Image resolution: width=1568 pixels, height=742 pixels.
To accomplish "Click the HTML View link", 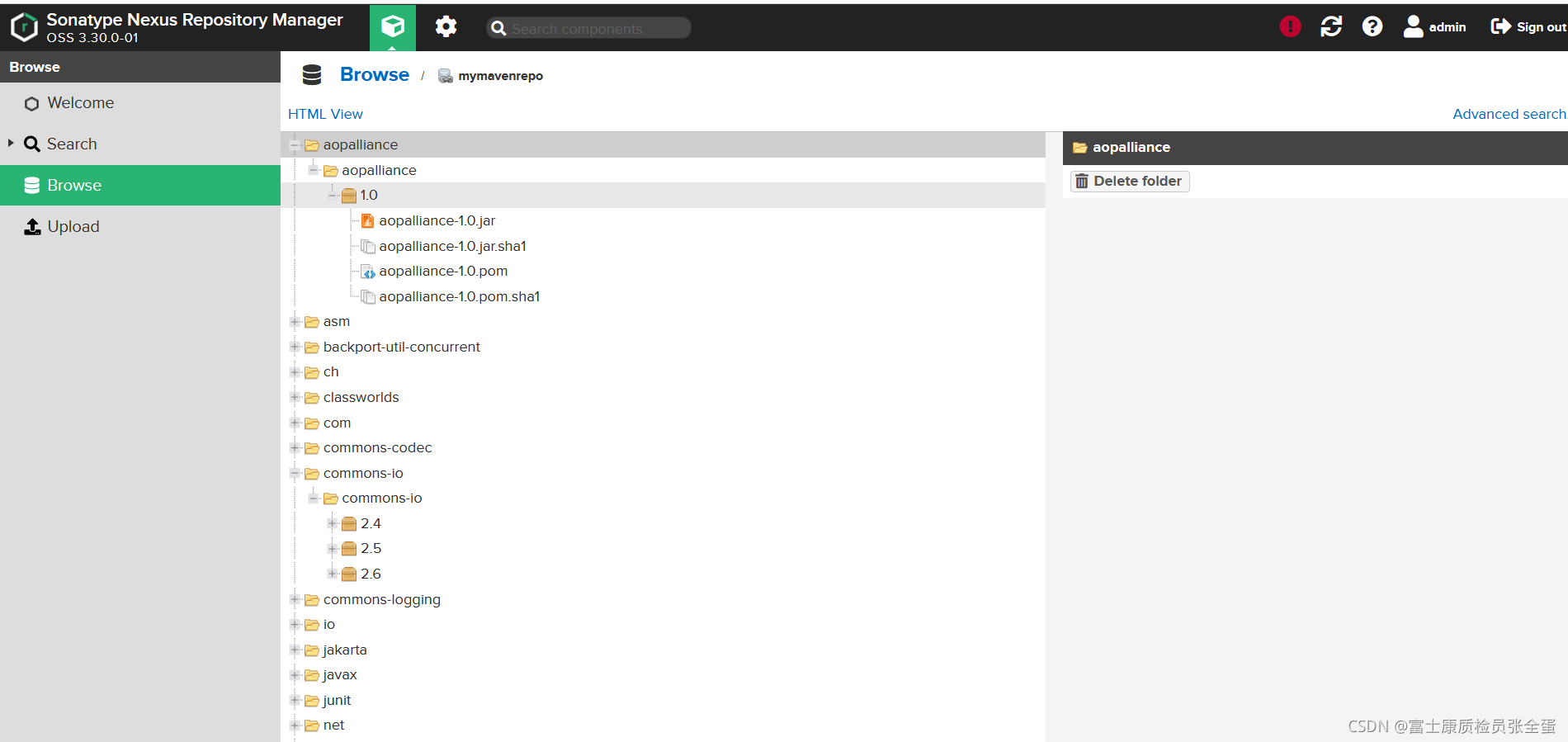I will [x=325, y=114].
